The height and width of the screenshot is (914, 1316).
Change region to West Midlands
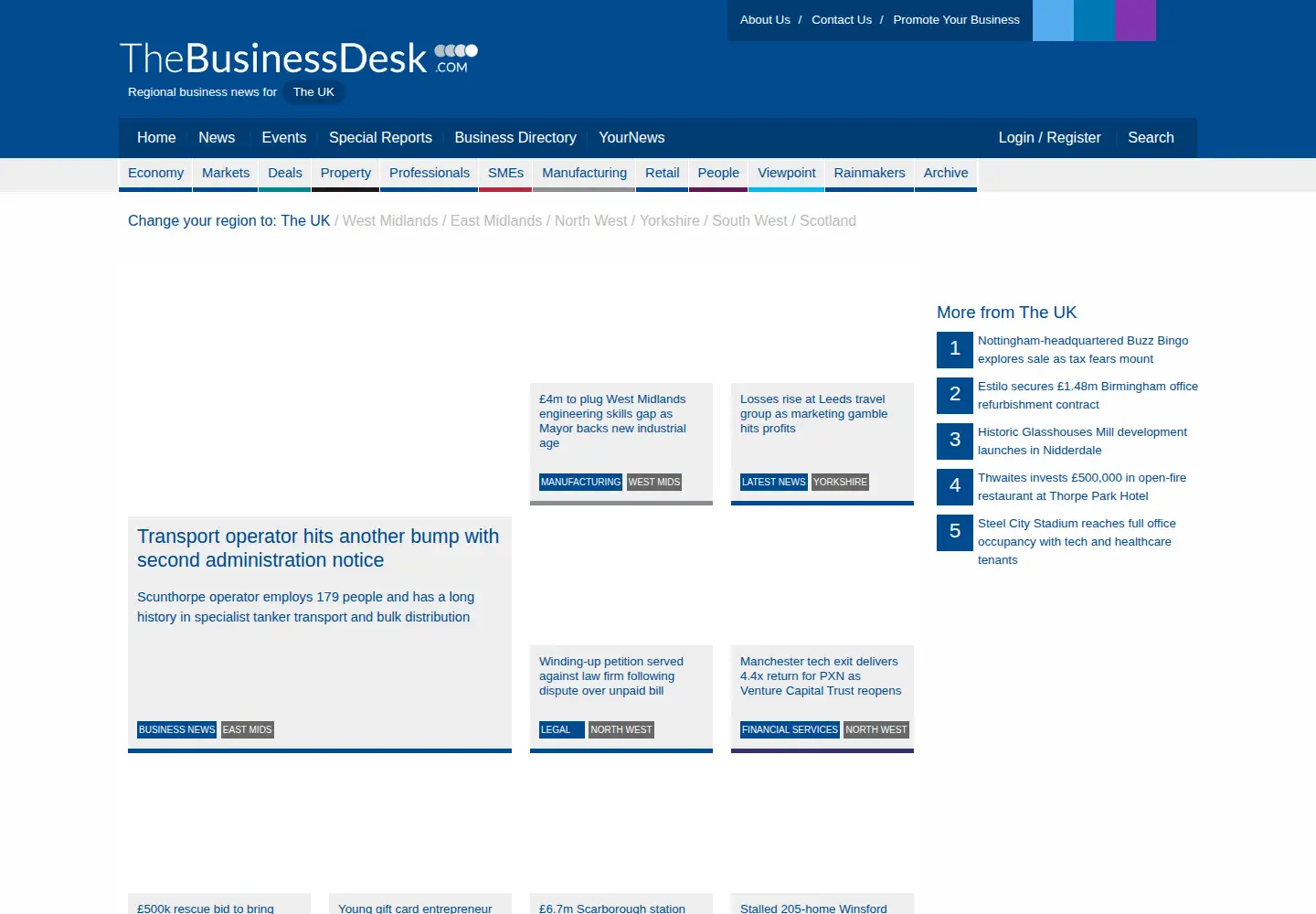pos(390,221)
